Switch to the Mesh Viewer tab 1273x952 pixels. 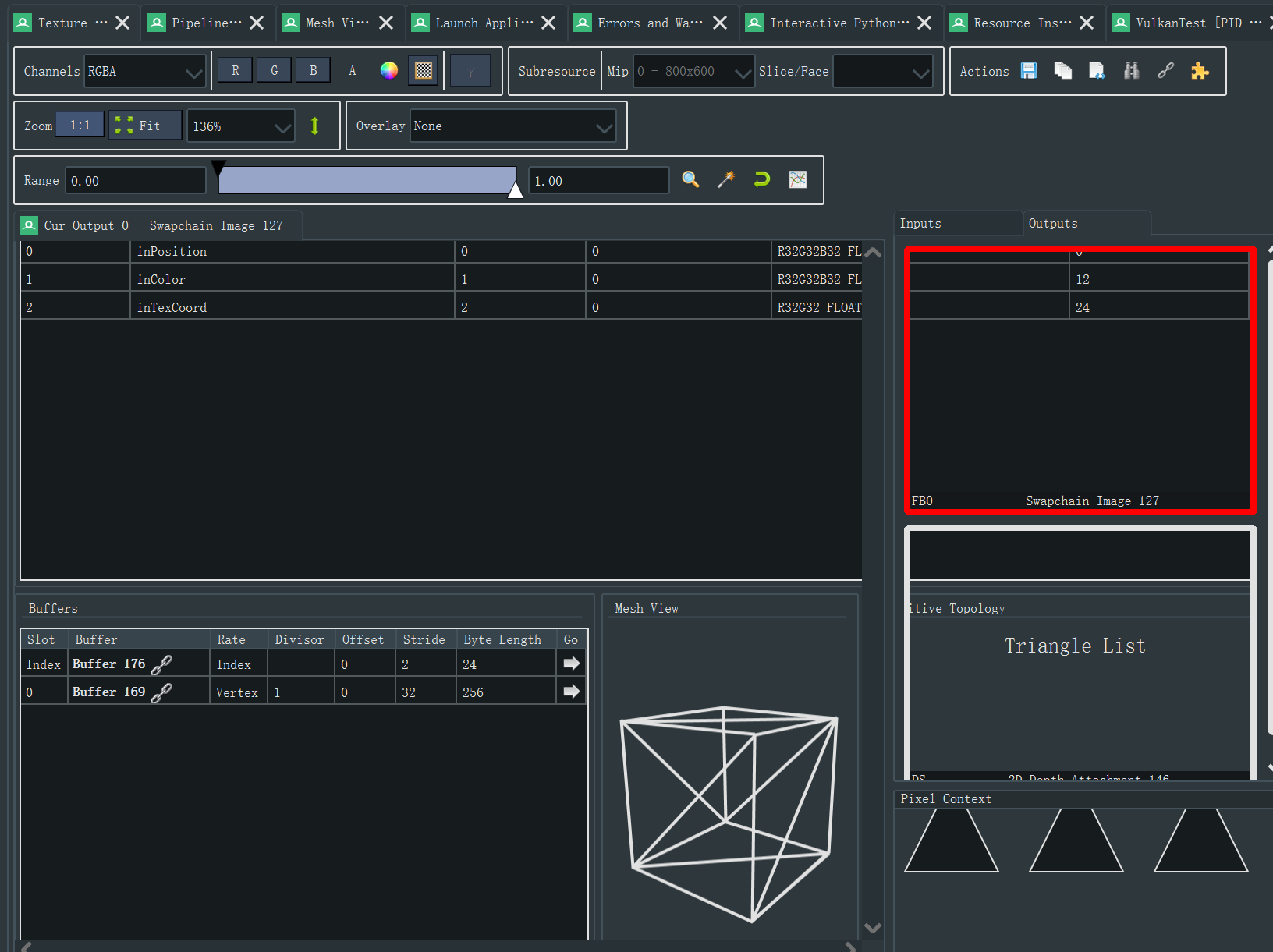pyautogui.click(x=337, y=23)
